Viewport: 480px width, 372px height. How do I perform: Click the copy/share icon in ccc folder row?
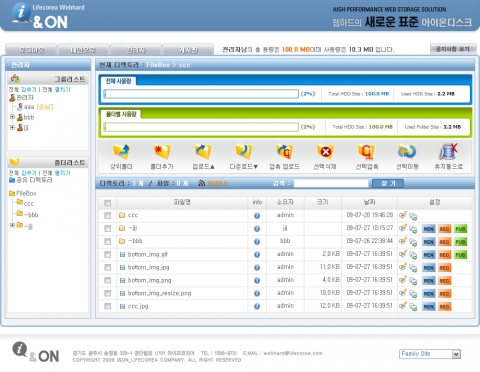413,216
